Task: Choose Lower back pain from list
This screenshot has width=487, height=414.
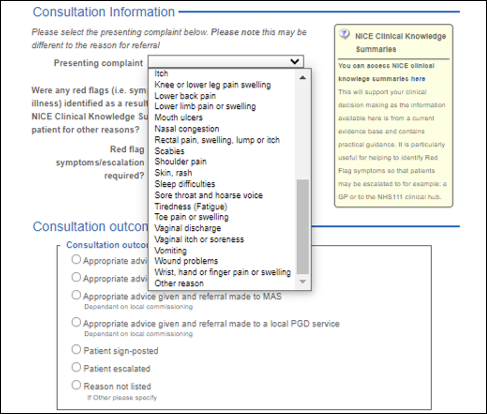Action: [185, 96]
